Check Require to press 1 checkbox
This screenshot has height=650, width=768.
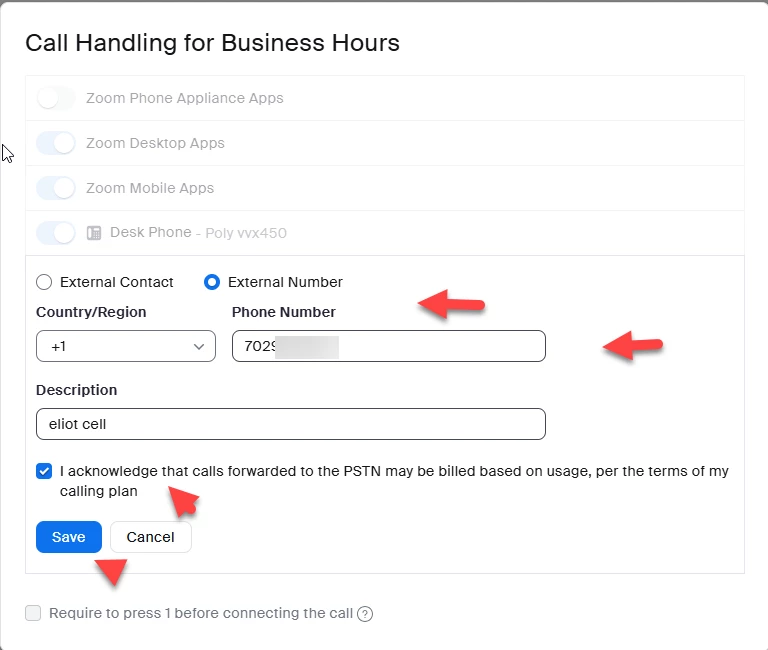point(33,613)
